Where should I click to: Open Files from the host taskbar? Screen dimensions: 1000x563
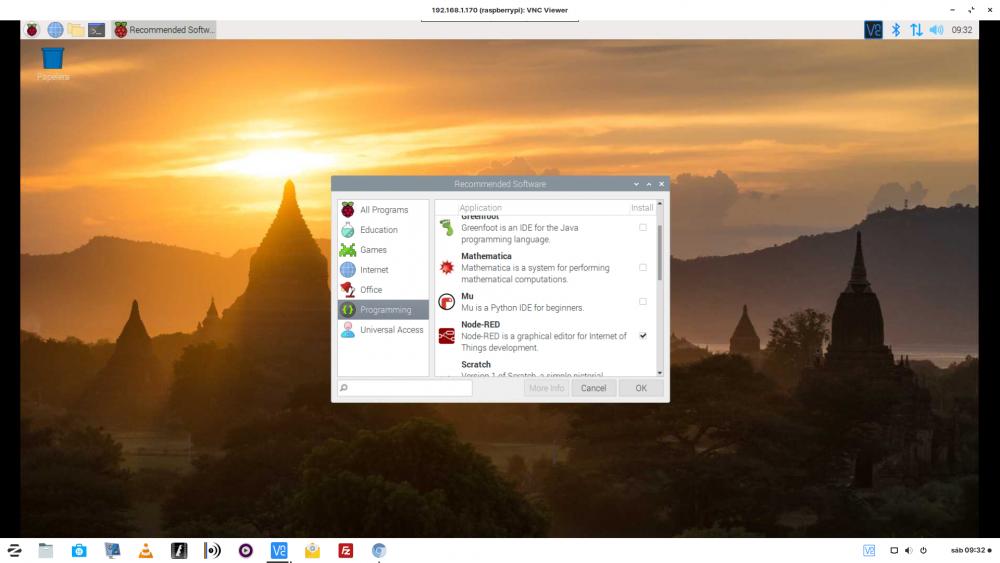click(x=45, y=551)
